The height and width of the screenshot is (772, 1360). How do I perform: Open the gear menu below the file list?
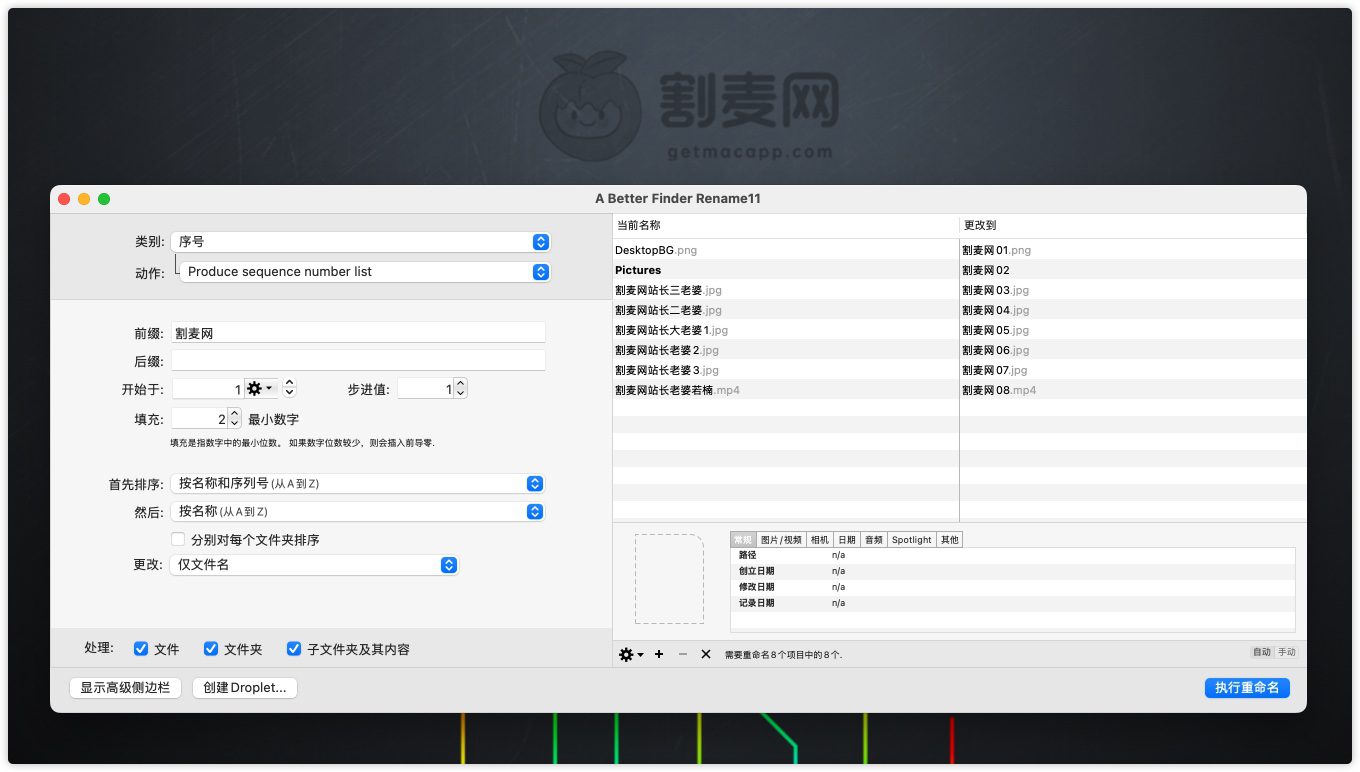pyautogui.click(x=630, y=654)
